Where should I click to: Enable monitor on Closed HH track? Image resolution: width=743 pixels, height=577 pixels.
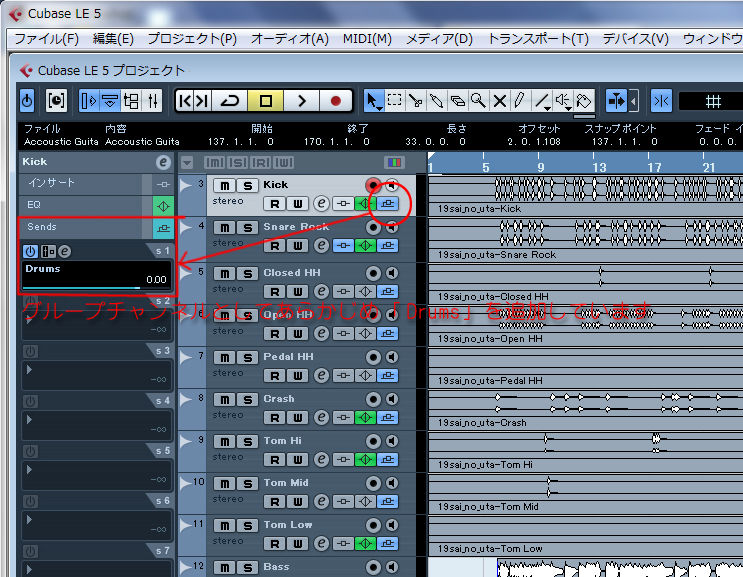point(392,273)
